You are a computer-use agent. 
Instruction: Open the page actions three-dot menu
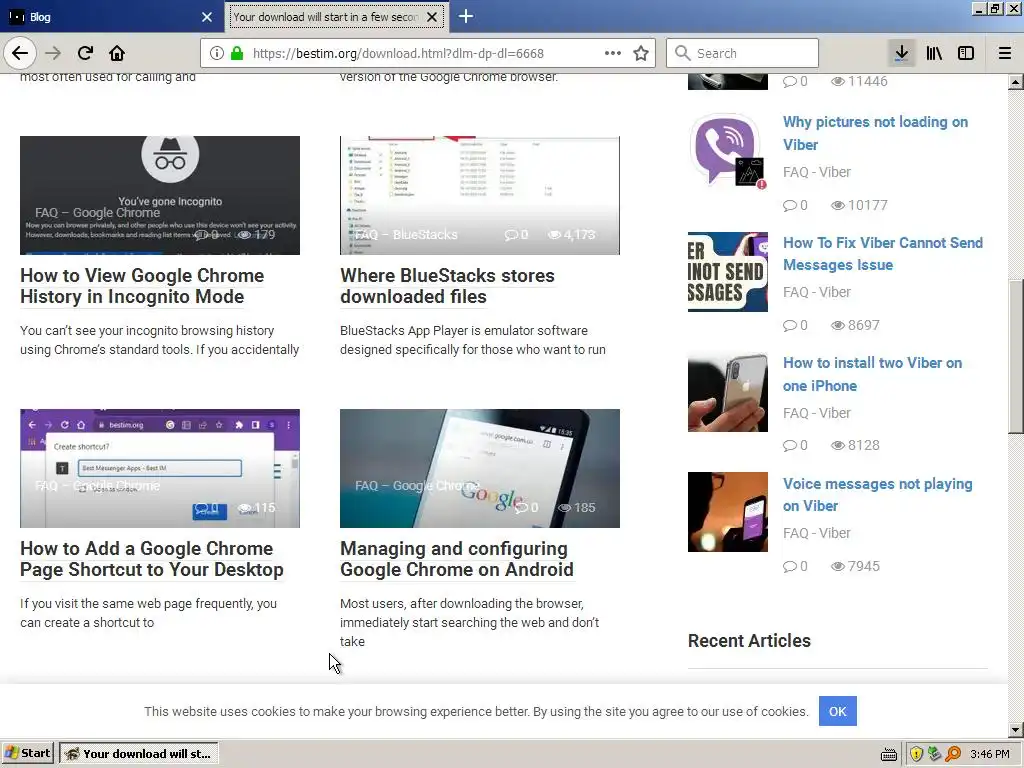click(613, 54)
